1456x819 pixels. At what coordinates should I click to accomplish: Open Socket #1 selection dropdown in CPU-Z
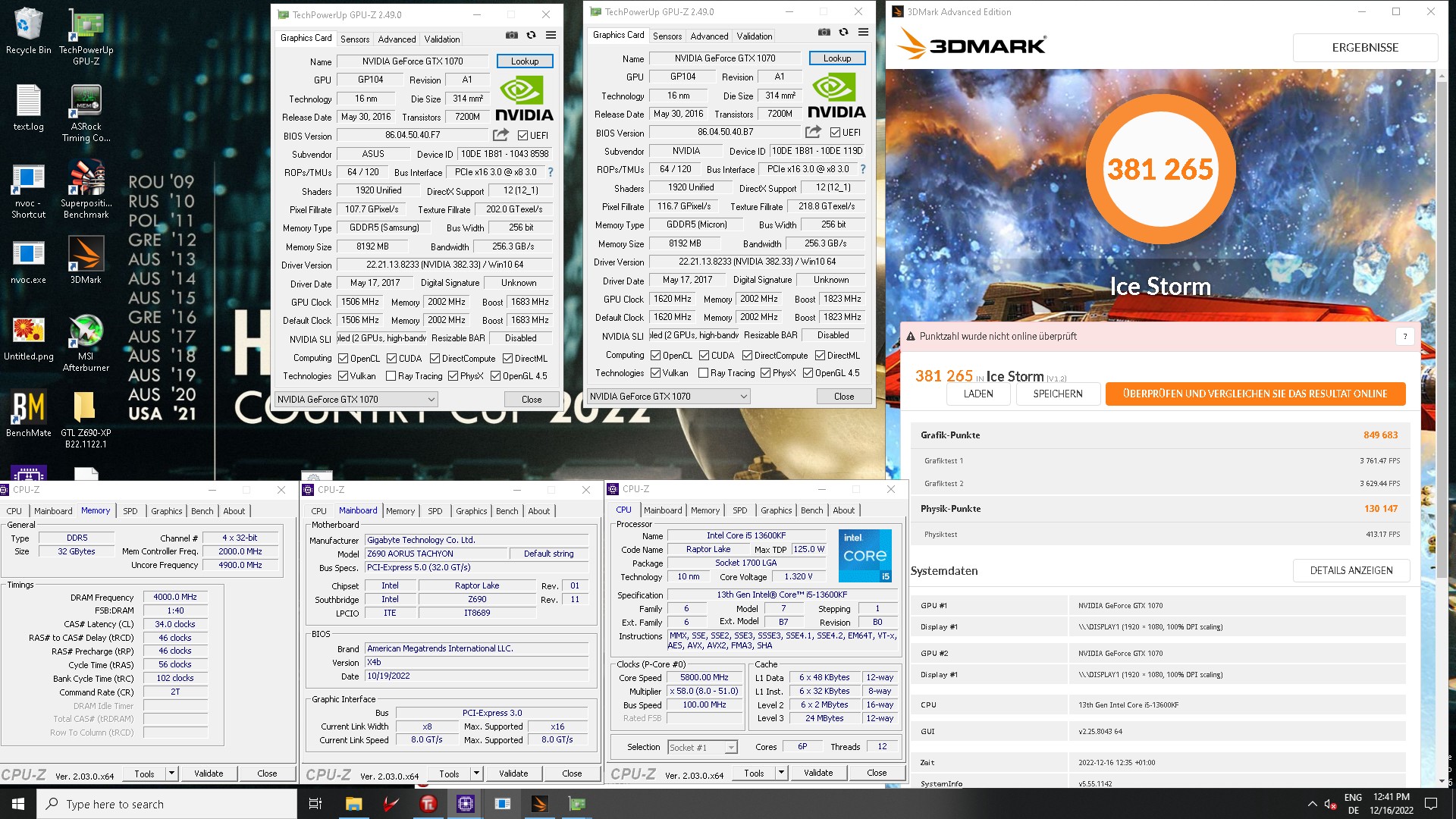point(702,747)
